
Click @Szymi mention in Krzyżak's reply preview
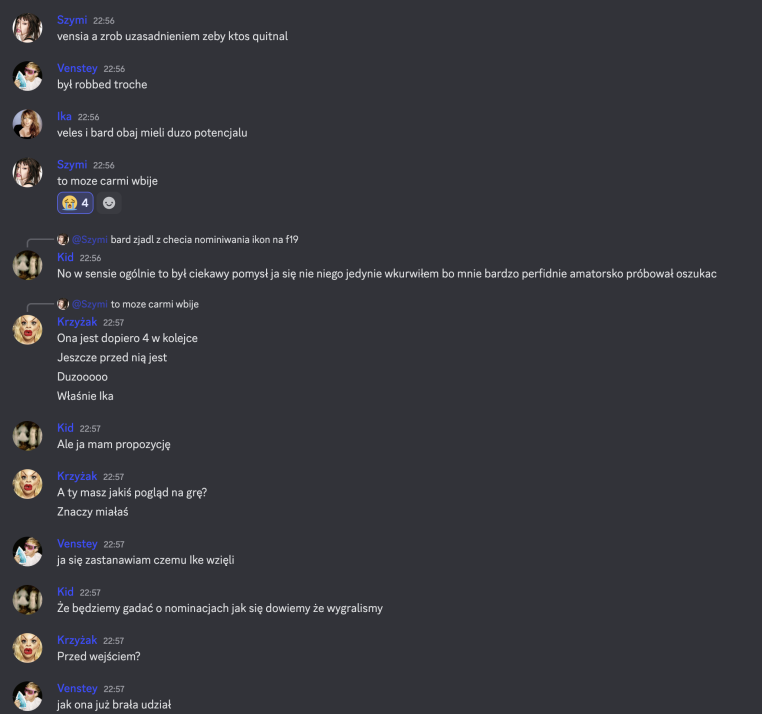[90, 304]
